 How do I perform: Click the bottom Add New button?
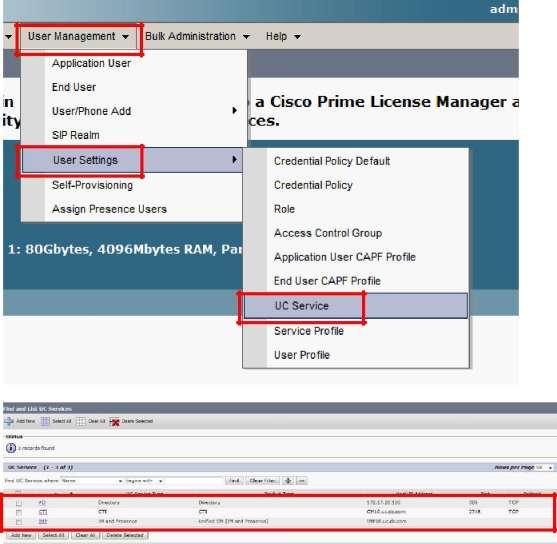tap(21, 535)
